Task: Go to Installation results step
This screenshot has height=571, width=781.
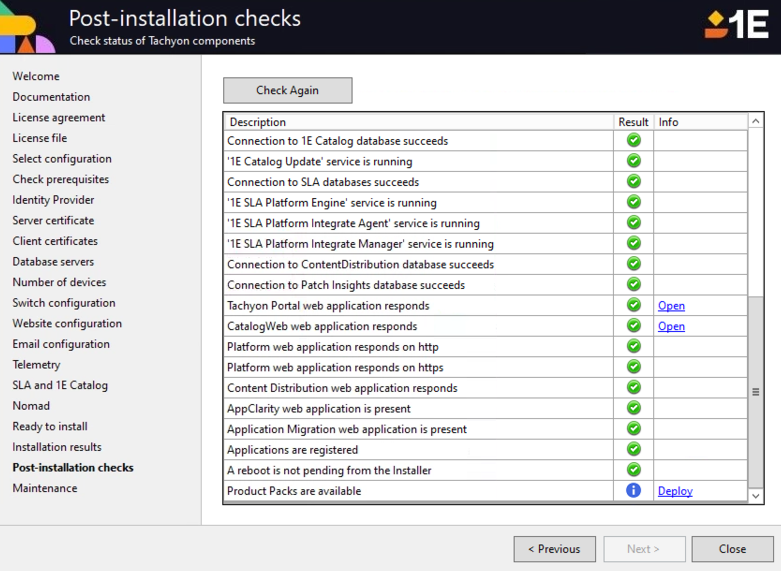Action: tap(57, 447)
